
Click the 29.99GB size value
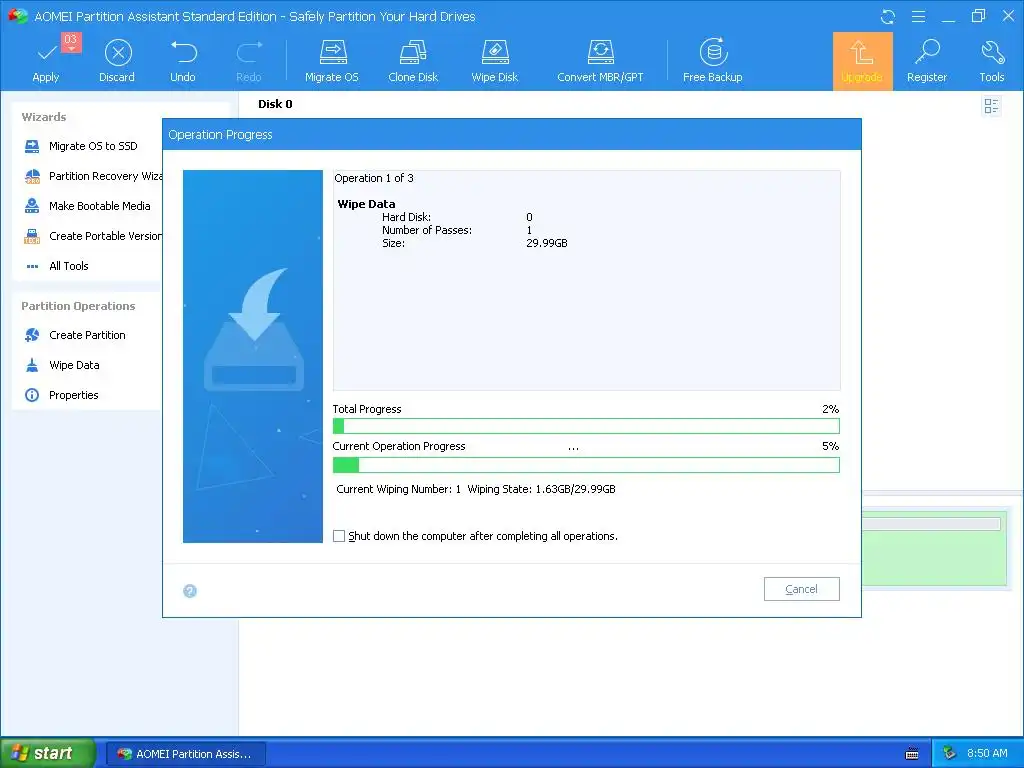[547, 244]
